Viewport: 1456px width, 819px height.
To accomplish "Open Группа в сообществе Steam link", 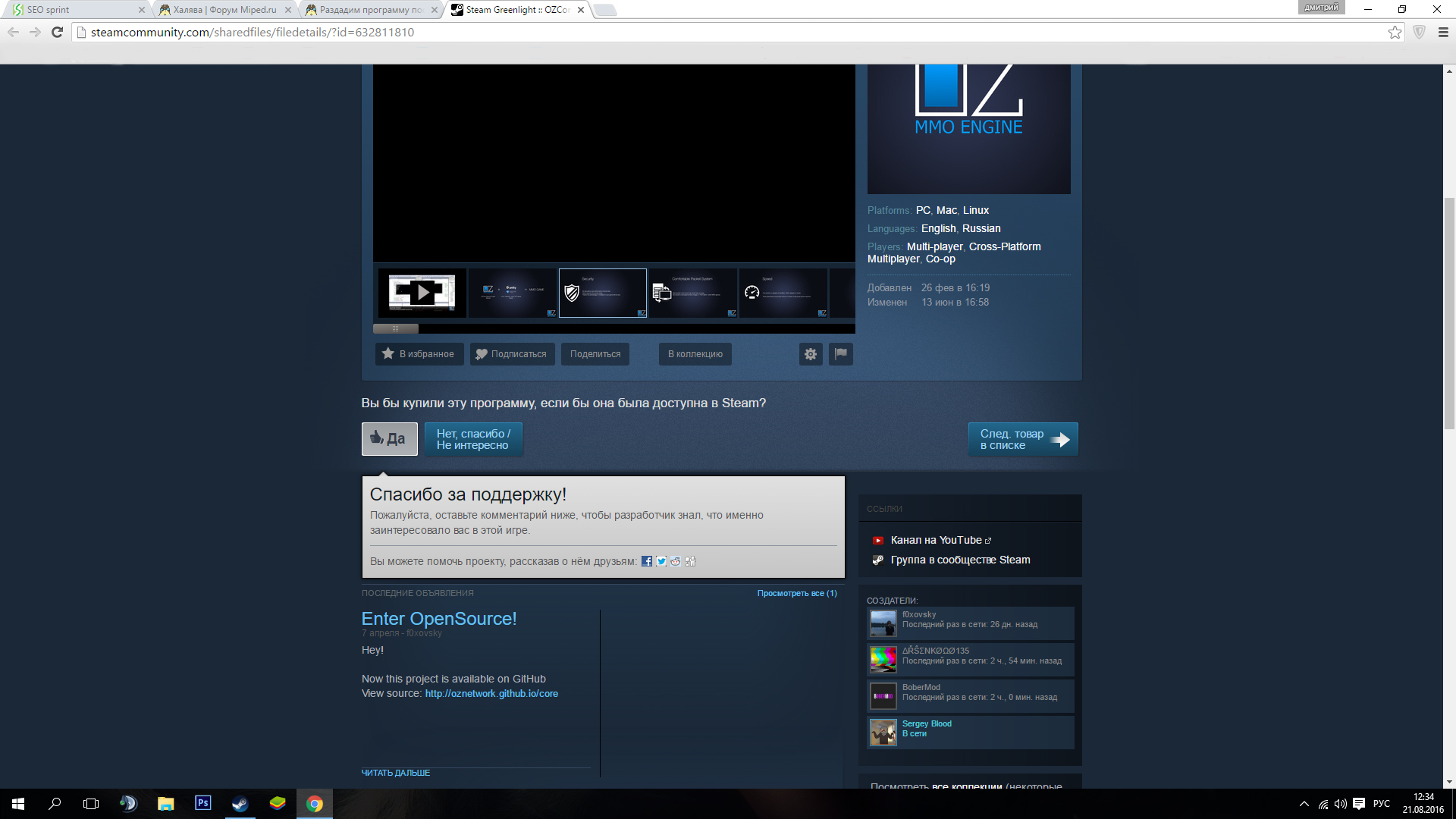I will pyautogui.click(x=960, y=560).
